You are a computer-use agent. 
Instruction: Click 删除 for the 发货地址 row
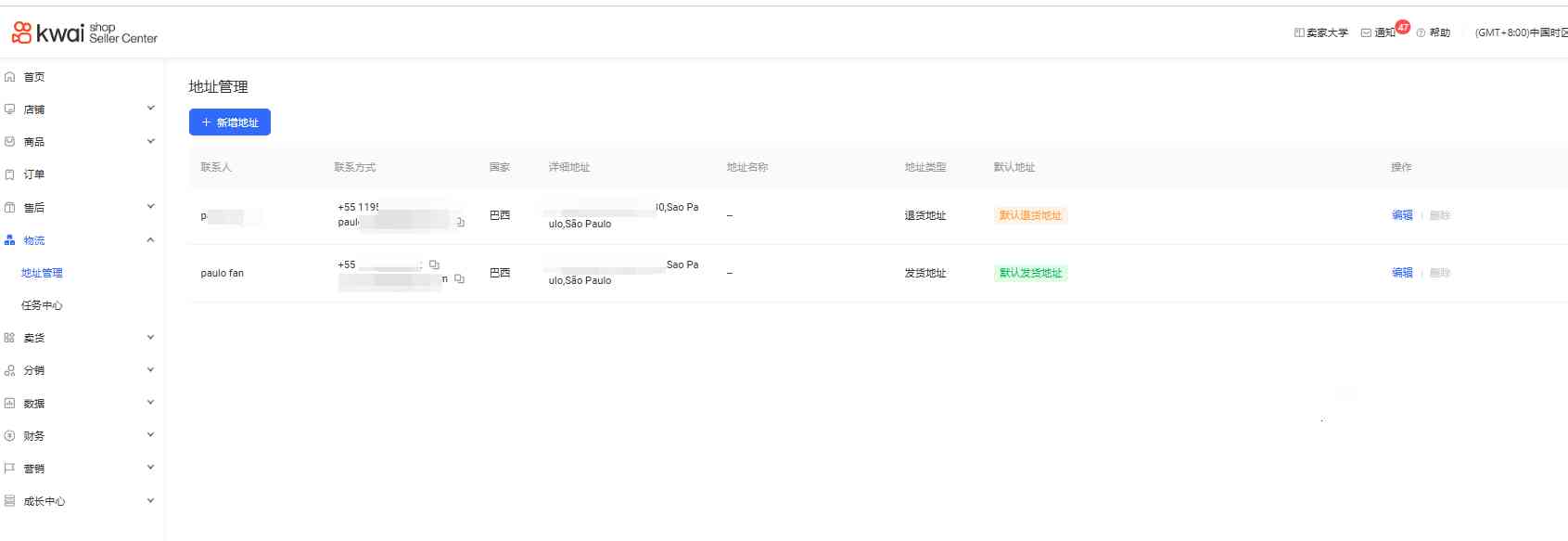1440,273
